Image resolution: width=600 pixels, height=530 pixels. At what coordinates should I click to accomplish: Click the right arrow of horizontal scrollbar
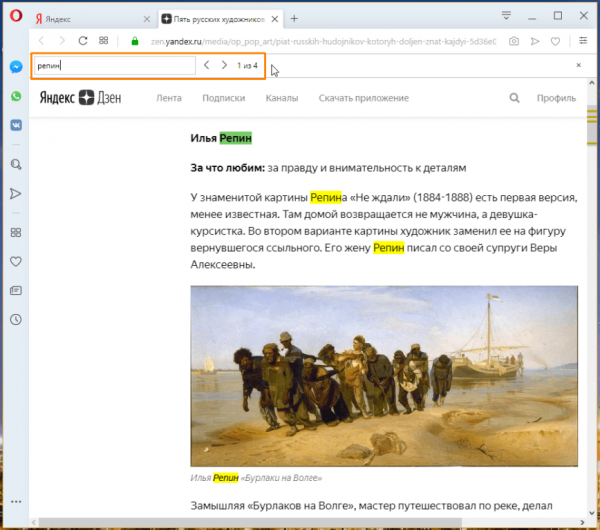pos(582,523)
